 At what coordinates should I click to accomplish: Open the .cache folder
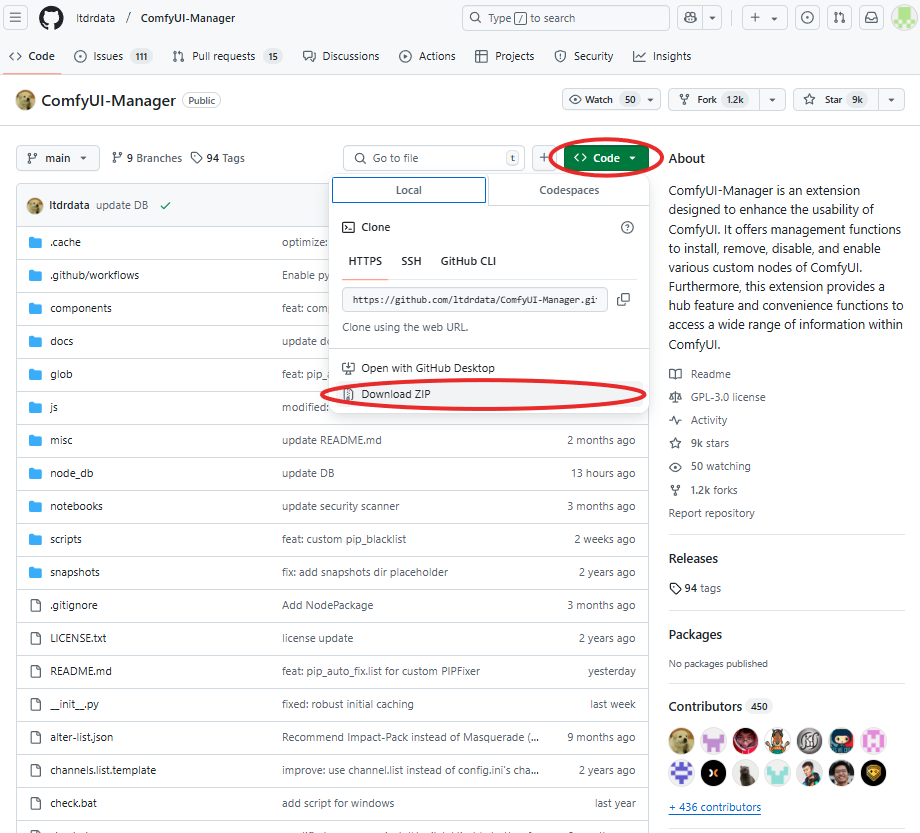tap(66, 242)
